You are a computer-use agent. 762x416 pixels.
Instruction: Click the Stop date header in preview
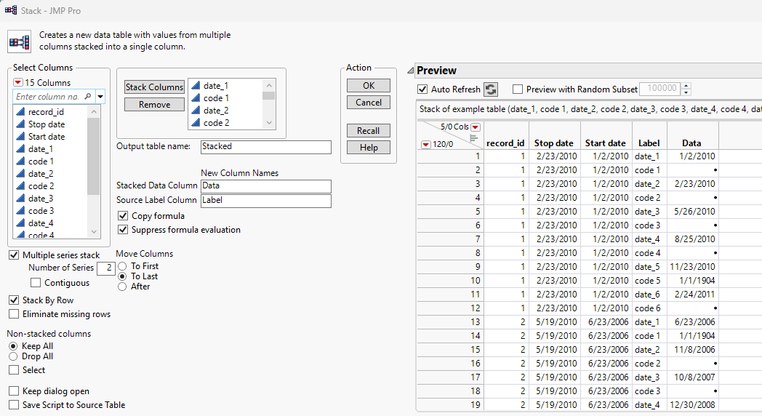pyautogui.click(x=554, y=143)
